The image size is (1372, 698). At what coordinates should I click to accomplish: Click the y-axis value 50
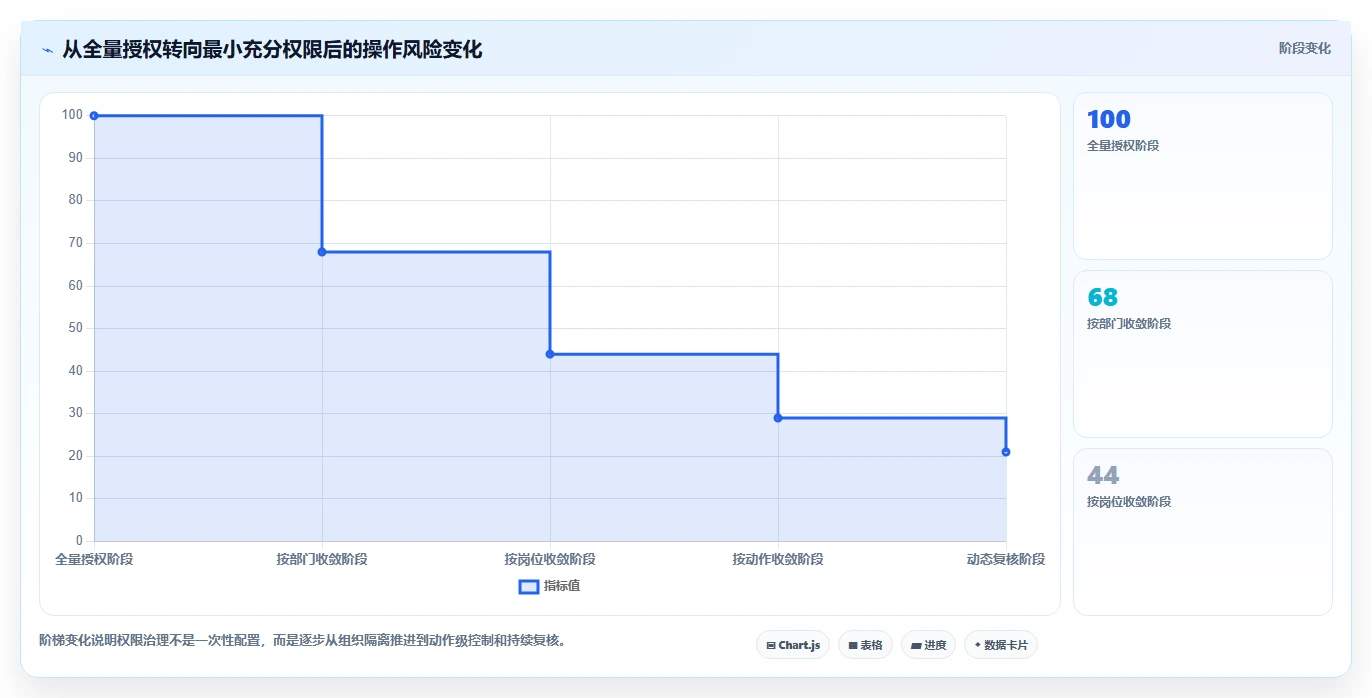pos(76,328)
